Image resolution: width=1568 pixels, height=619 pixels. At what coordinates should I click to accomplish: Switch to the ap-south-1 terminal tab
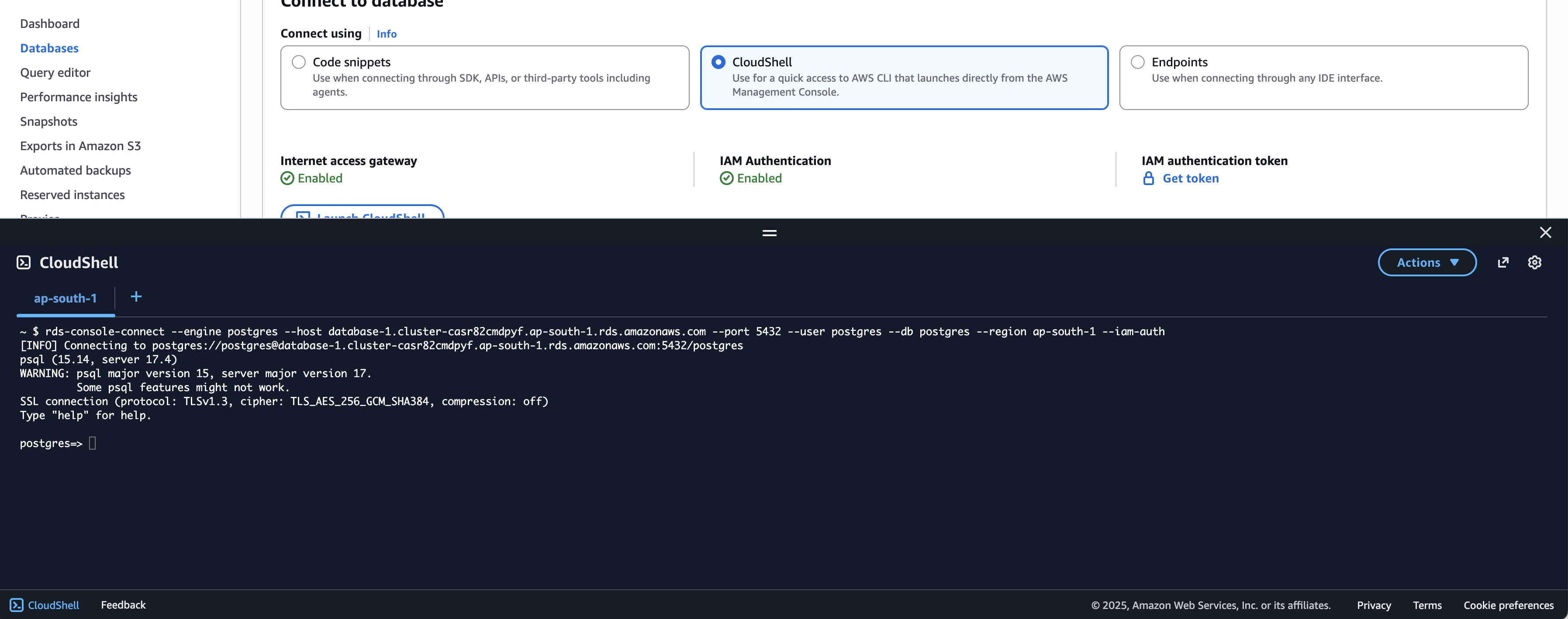(x=65, y=298)
